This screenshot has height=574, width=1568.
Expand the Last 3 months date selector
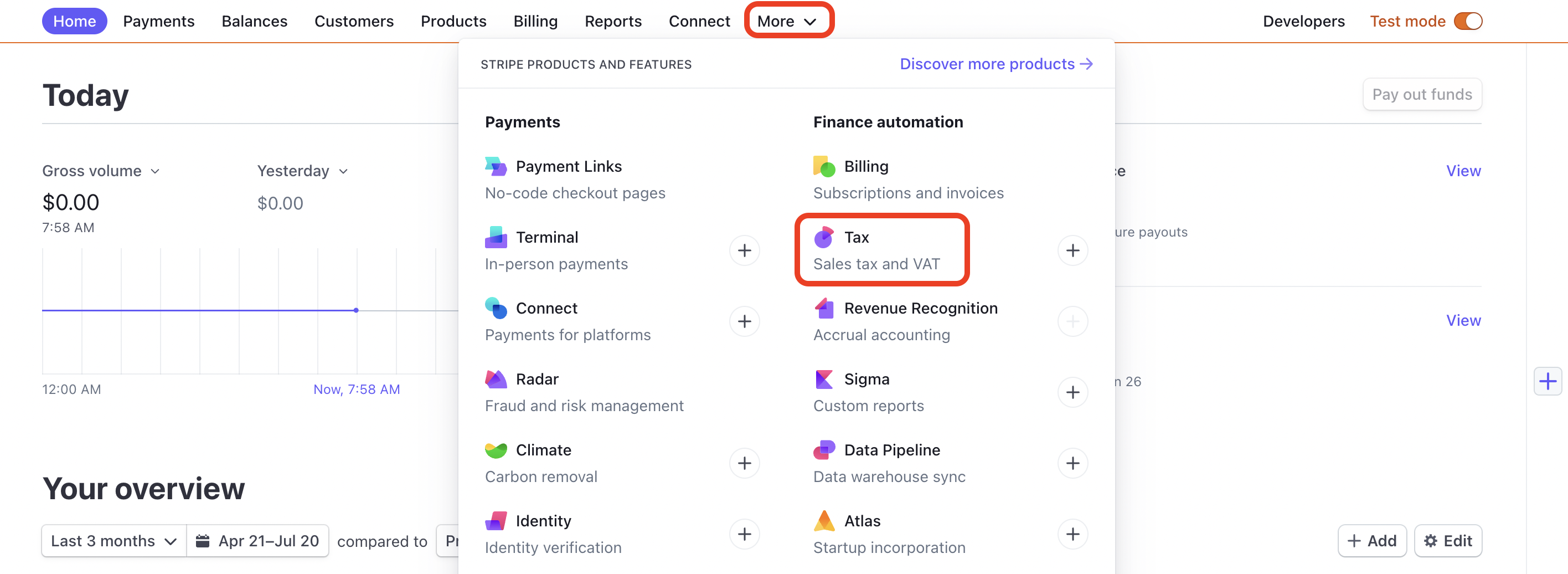[112, 541]
